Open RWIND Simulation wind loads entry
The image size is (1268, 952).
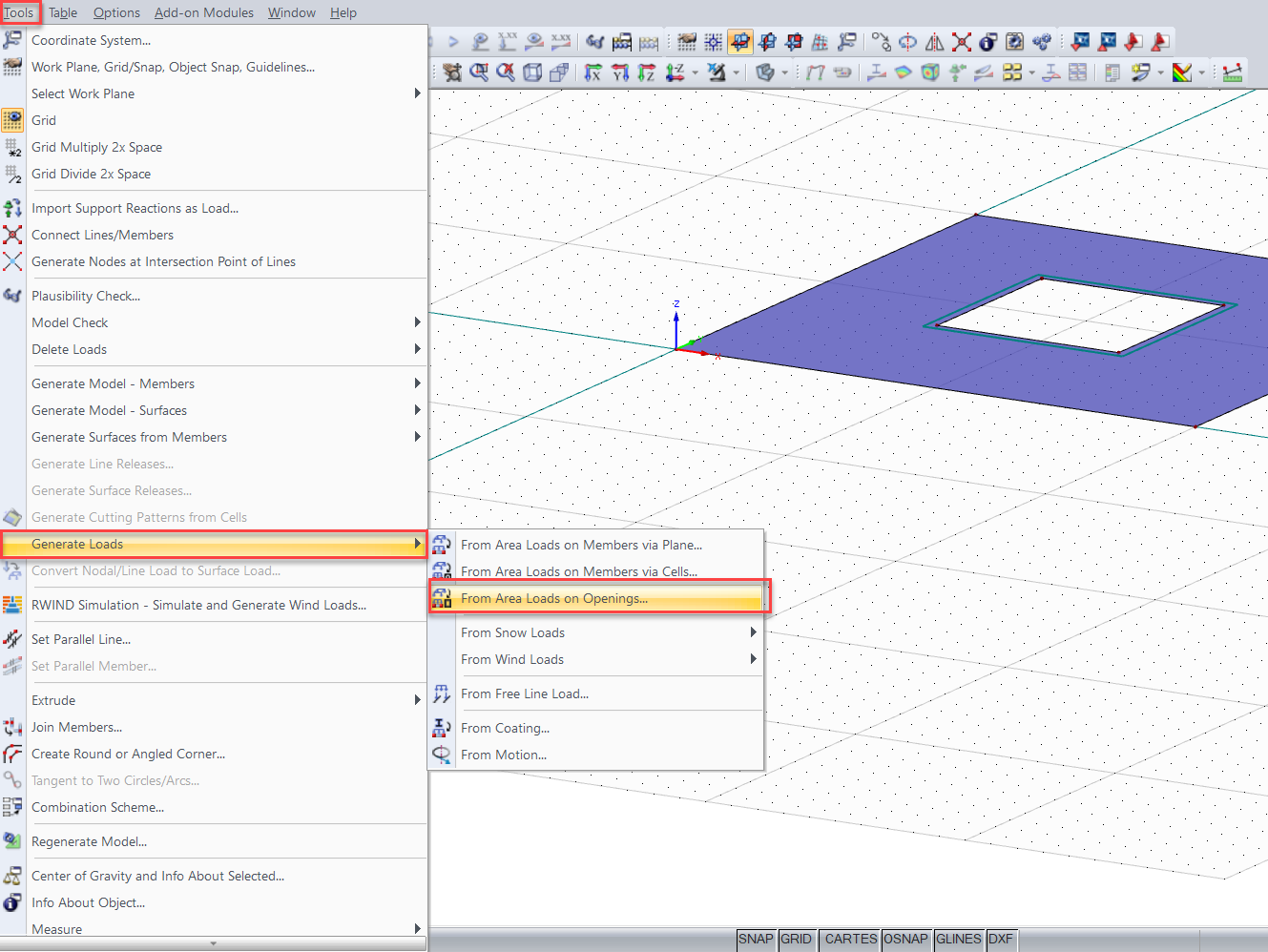[x=214, y=605]
